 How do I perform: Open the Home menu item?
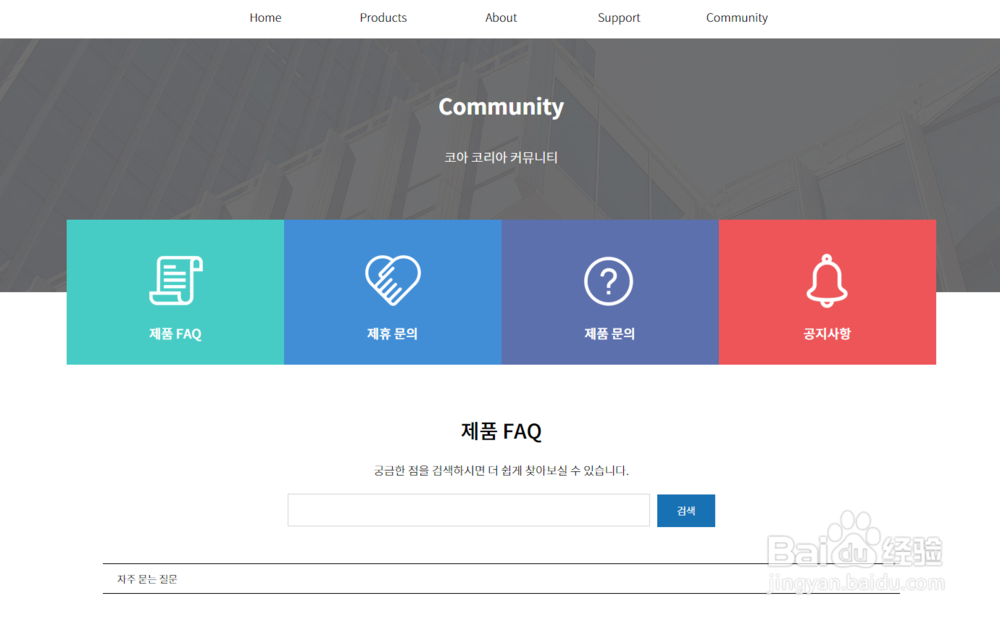tap(265, 18)
